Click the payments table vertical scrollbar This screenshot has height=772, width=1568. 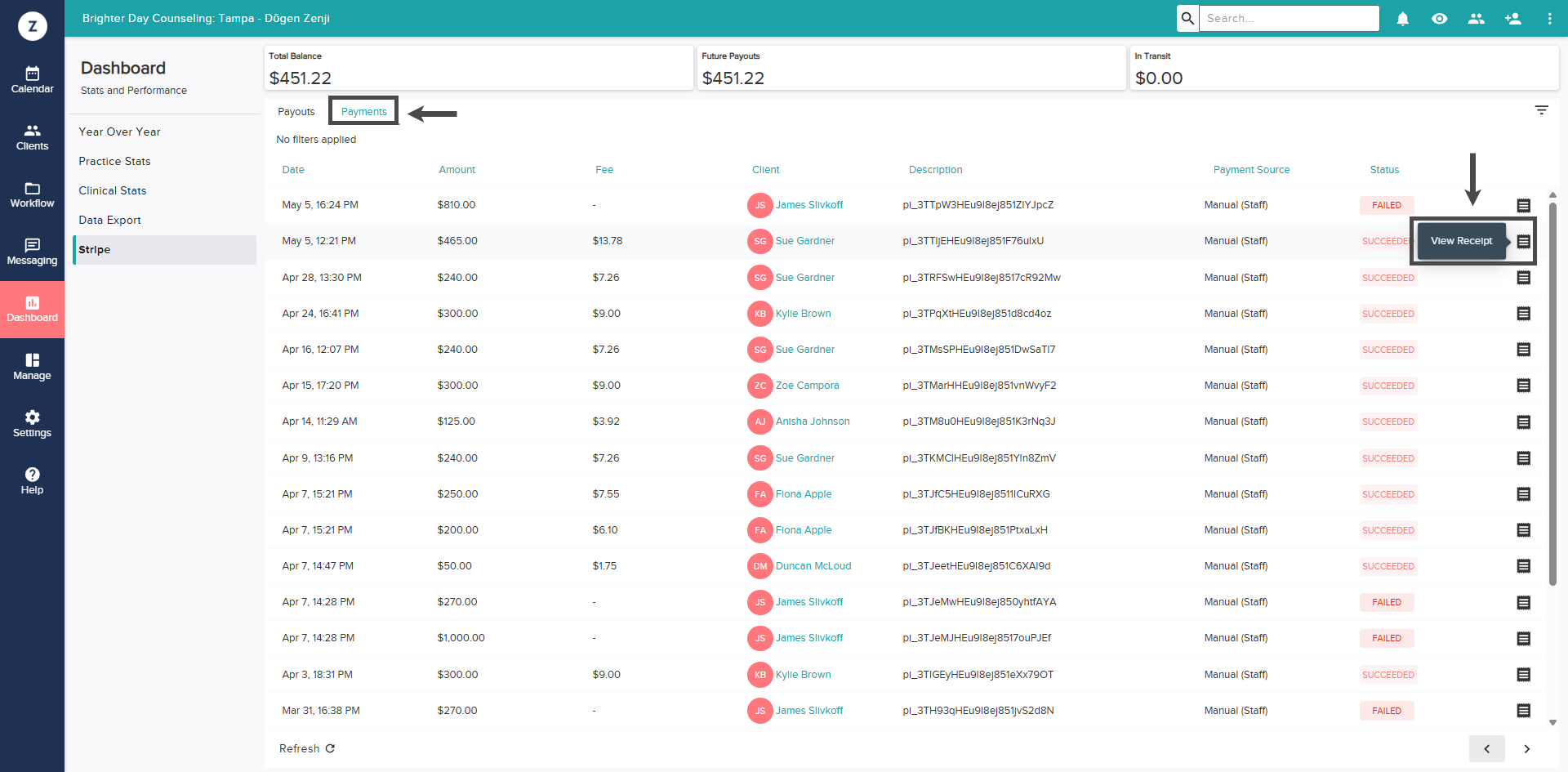[x=1552, y=393]
